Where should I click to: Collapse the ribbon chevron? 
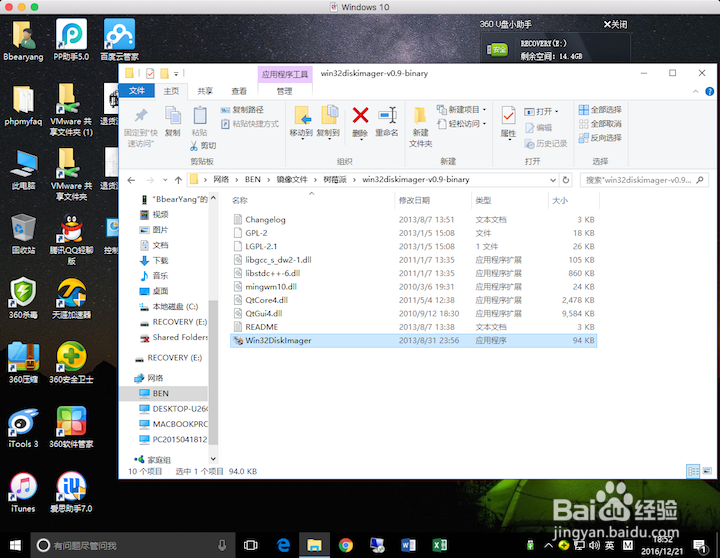click(695, 91)
